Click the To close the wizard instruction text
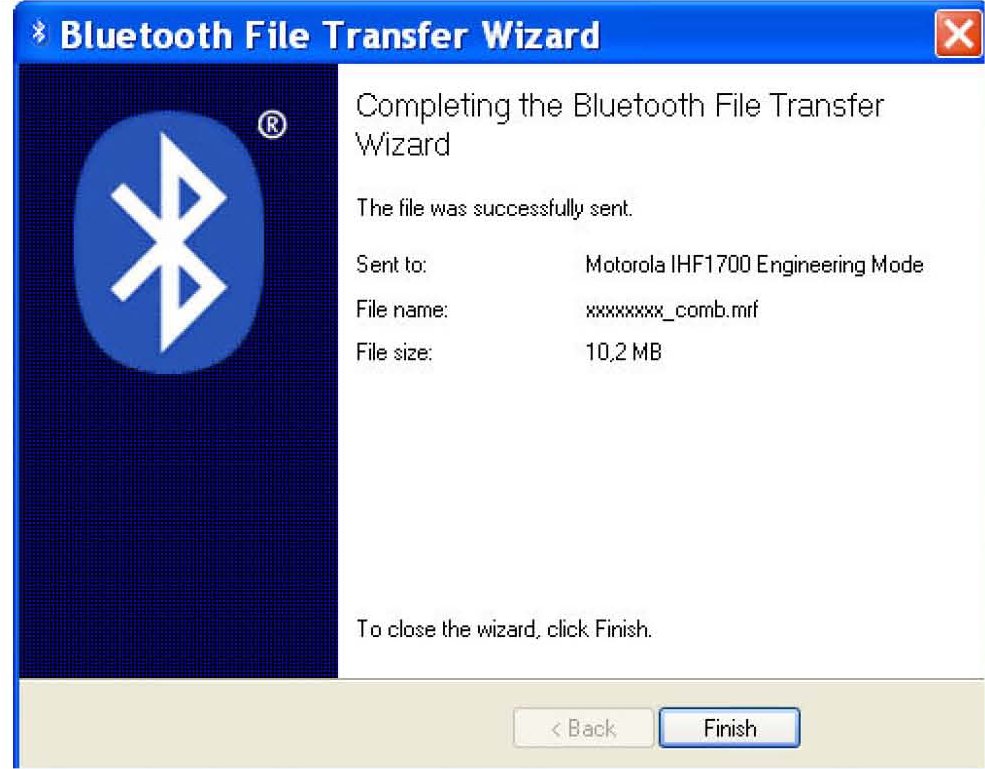985x769 pixels. (504, 628)
